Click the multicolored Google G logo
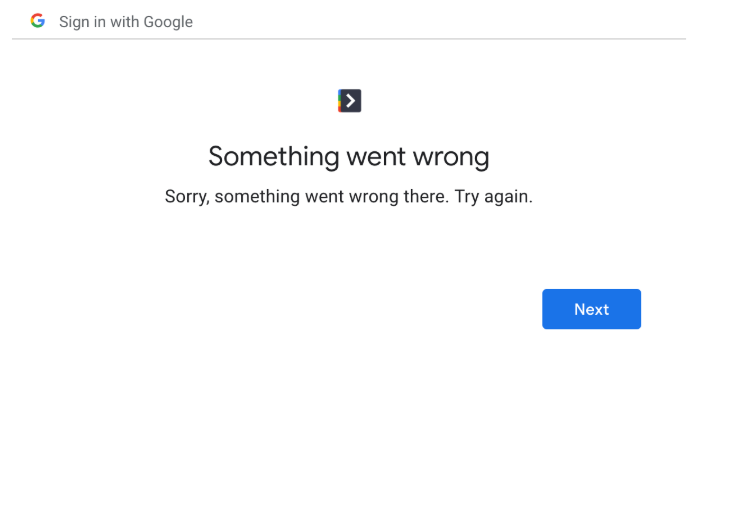The image size is (734, 512). (38, 21)
